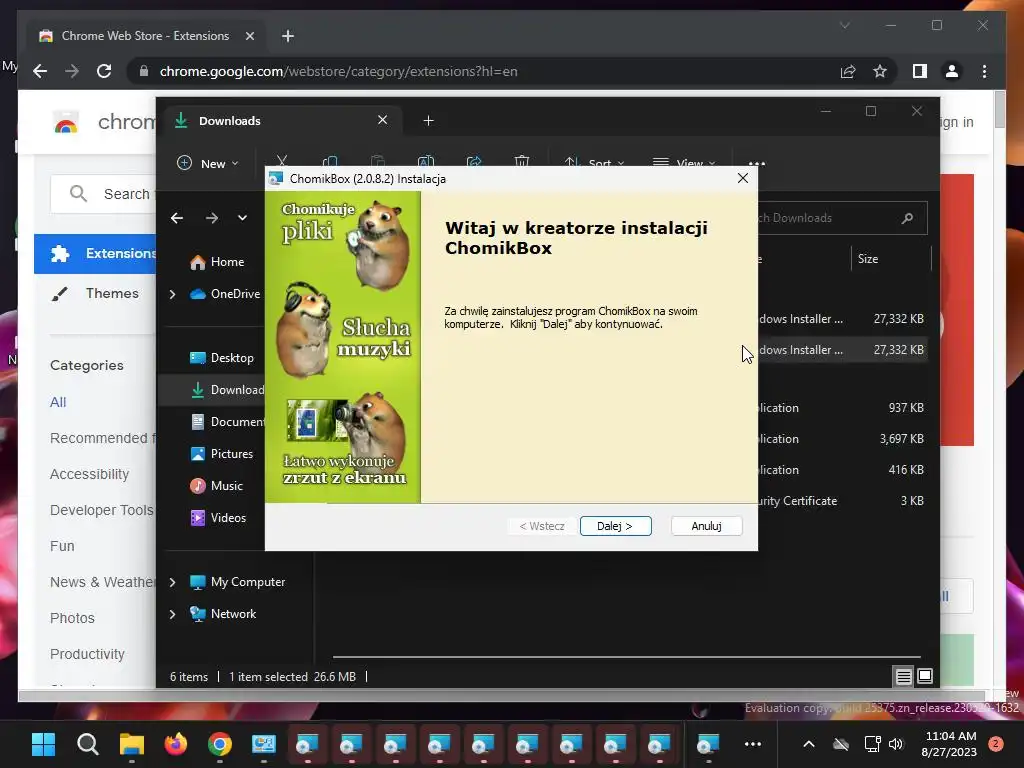The width and height of the screenshot is (1024, 768).
Task: Switch Explorer to large thumbnails view icon
Action: point(925,676)
